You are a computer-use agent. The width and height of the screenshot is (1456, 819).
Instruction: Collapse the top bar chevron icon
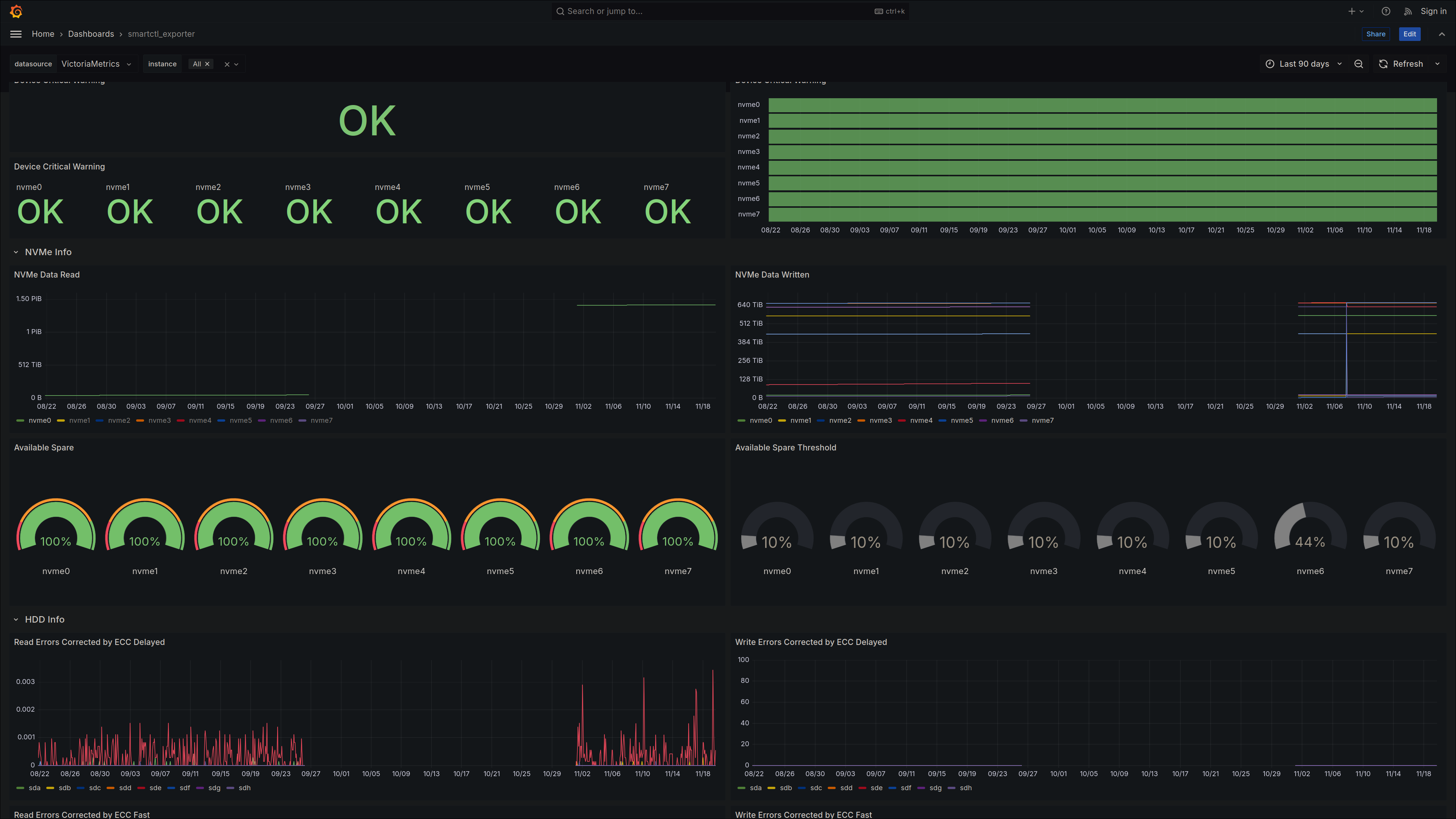coord(1441,34)
